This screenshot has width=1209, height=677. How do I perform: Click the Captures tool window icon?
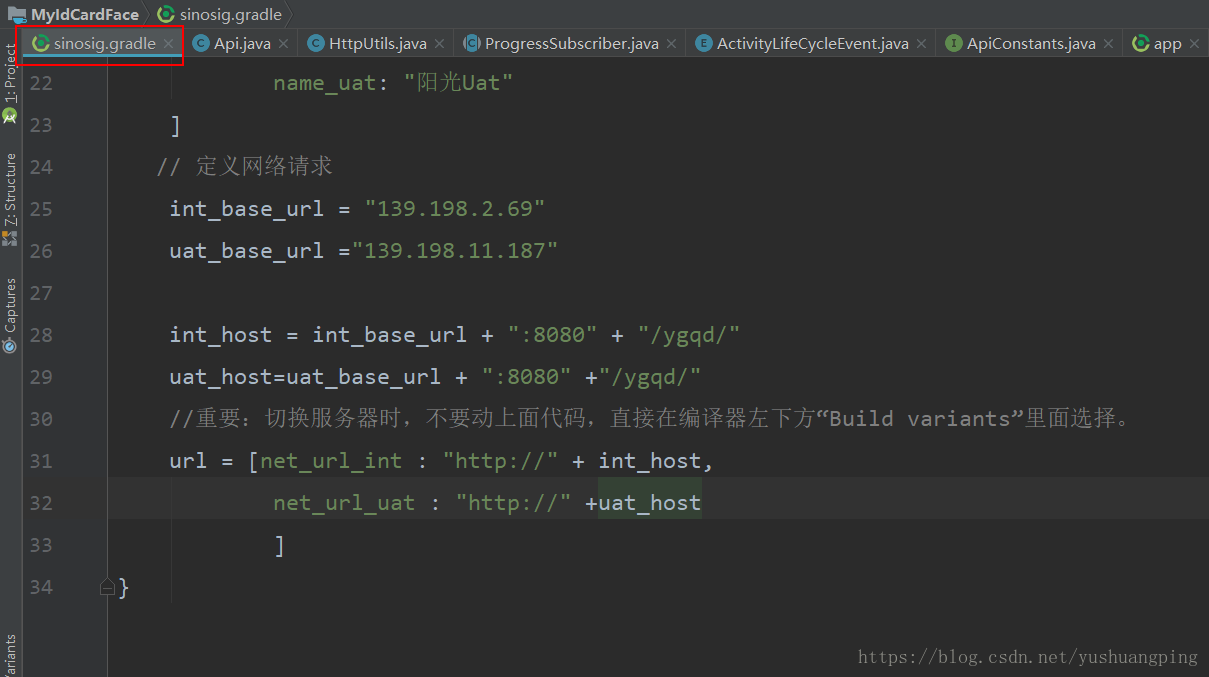[x=10, y=345]
